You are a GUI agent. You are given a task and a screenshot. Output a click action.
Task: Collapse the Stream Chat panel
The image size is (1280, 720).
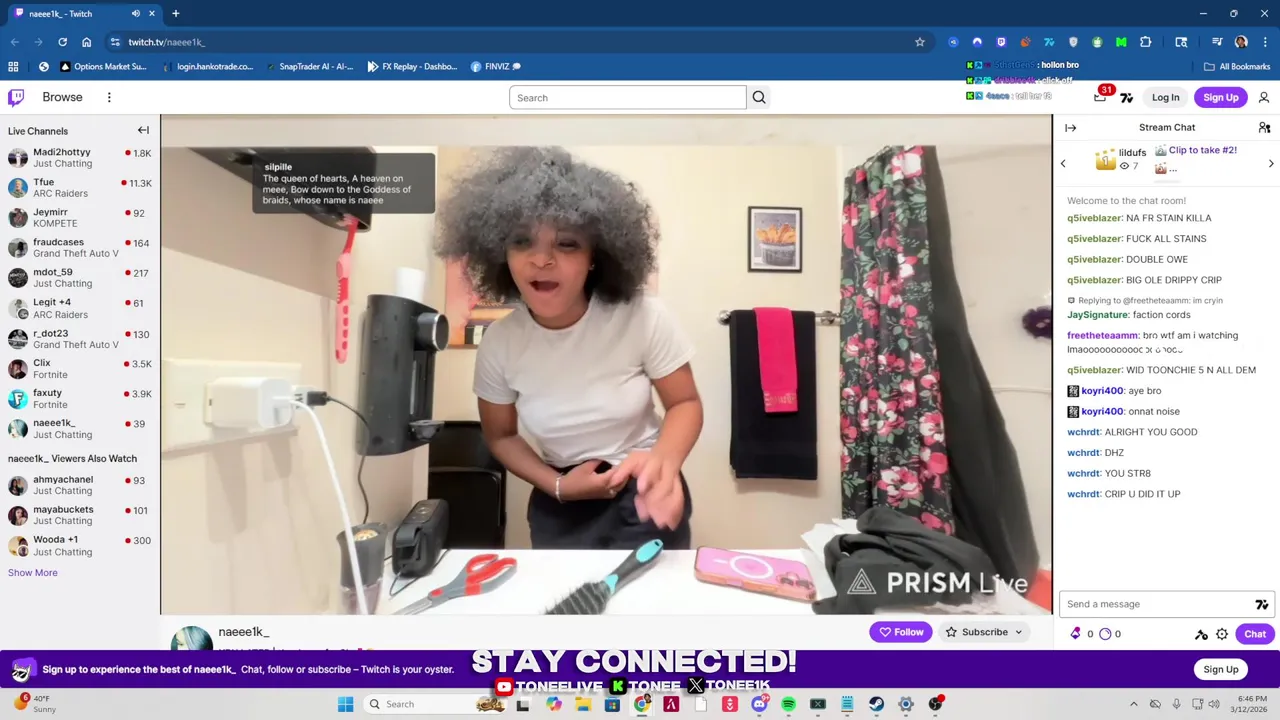[x=1070, y=127]
